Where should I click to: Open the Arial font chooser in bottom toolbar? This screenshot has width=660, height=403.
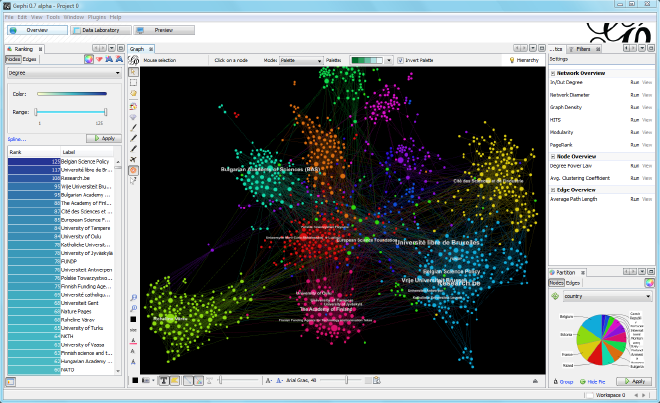(x=301, y=380)
